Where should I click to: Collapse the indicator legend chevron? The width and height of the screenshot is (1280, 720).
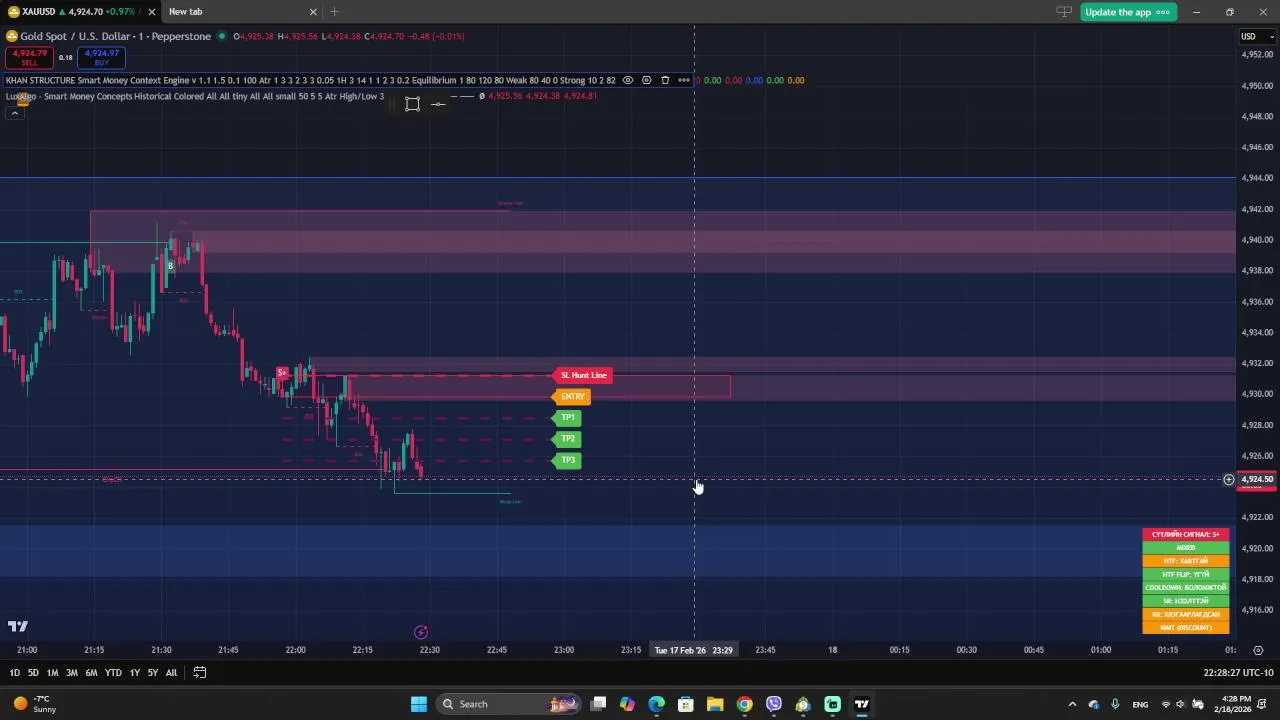click(14, 113)
